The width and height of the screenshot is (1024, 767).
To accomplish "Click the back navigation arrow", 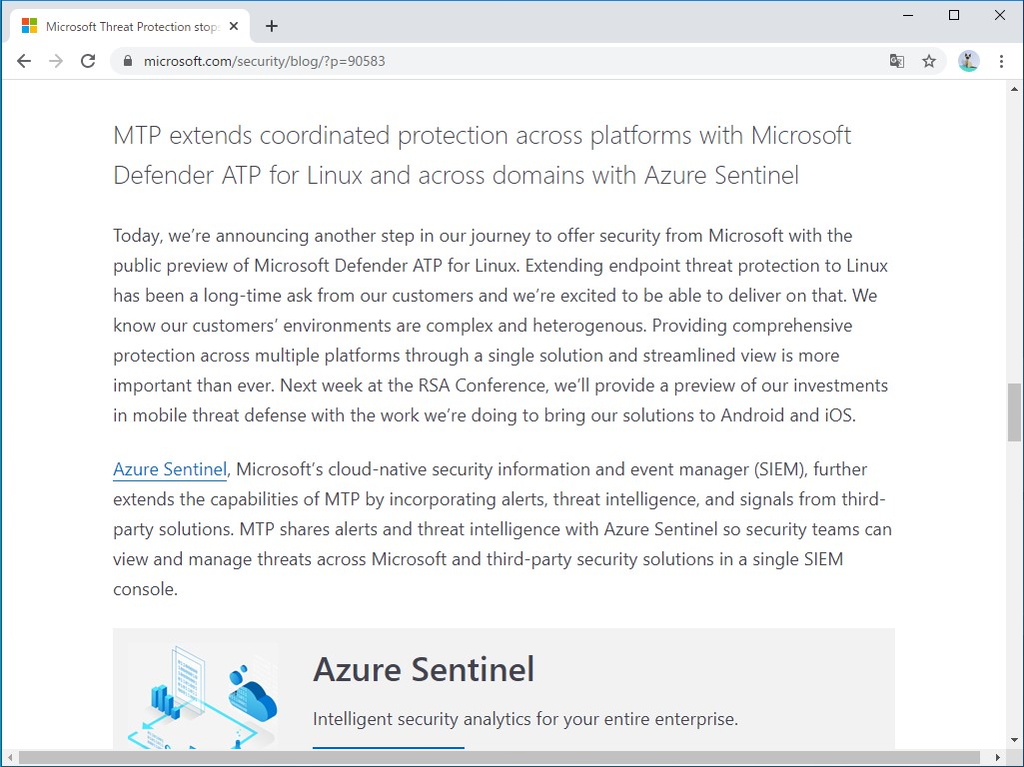I will click(x=24, y=61).
